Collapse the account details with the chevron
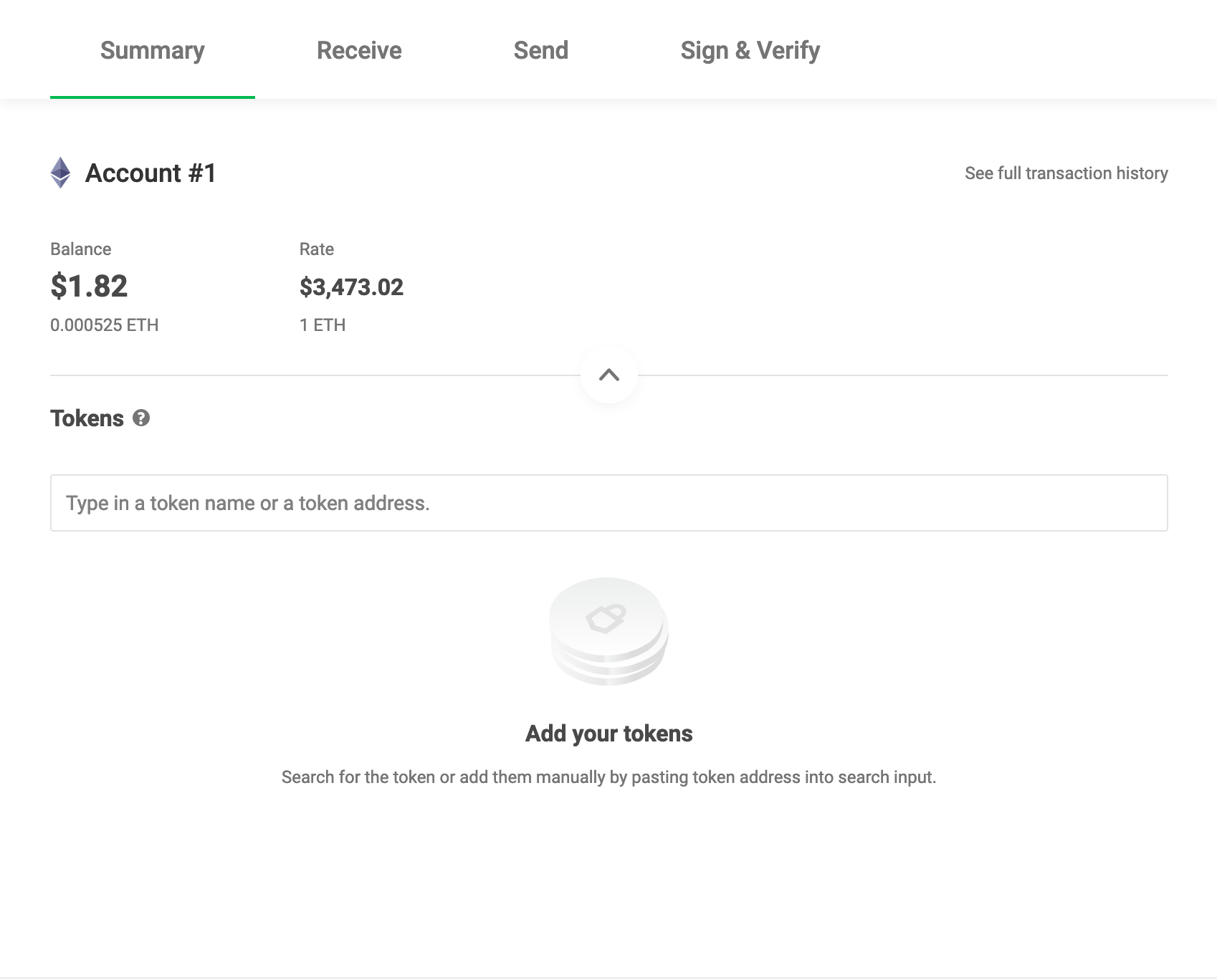This screenshot has height=980, width=1217. 608,375
